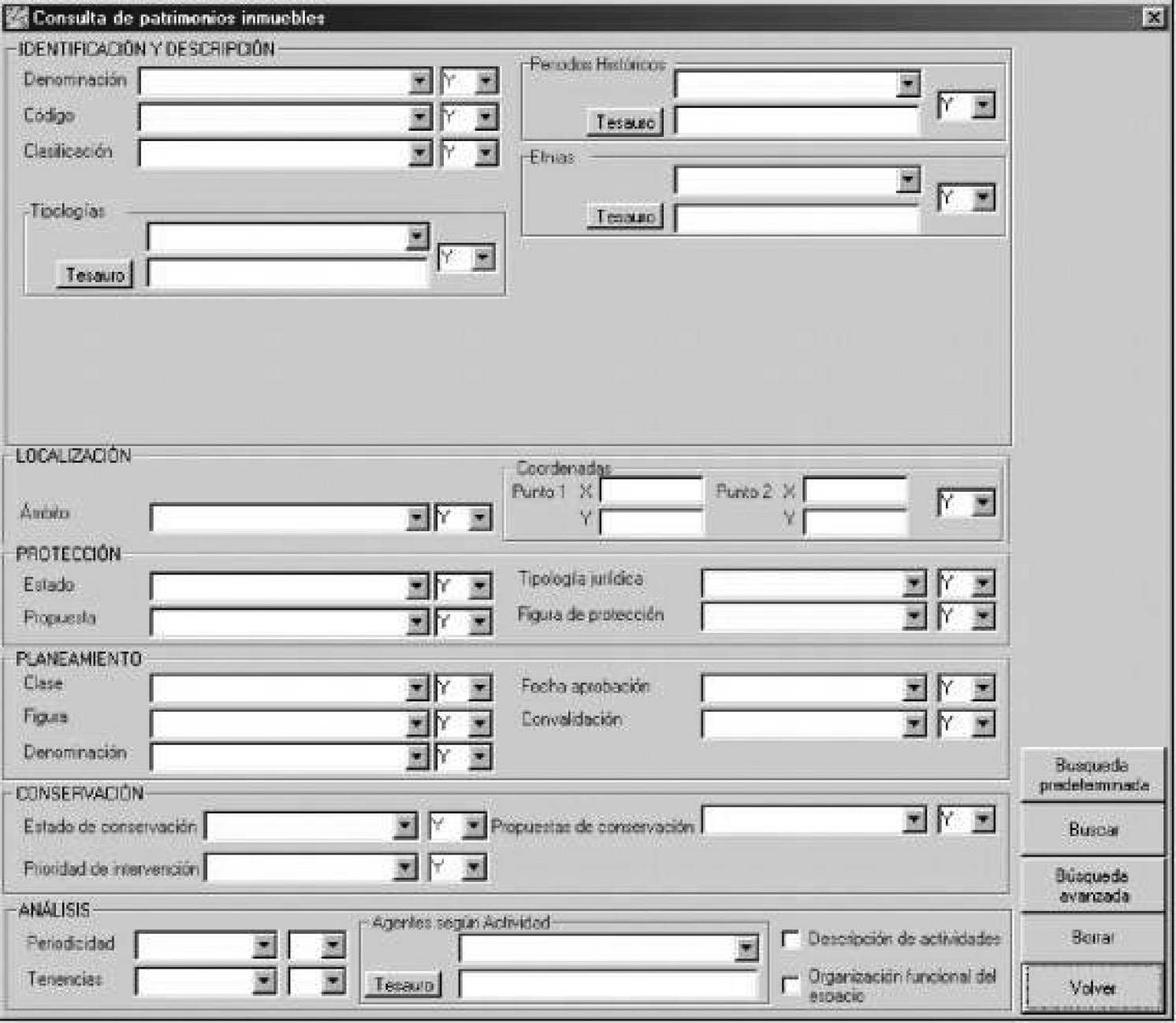Click the Borrar button
The height and width of the screenshot is (1023, 1176).
coord(1092,937)
